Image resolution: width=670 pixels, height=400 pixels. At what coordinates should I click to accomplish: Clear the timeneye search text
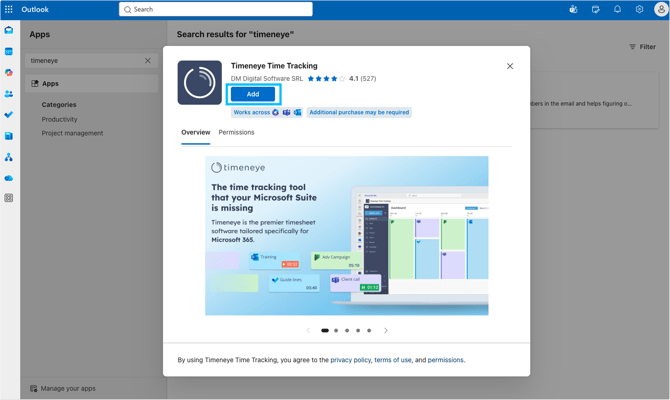click(148, 61)
